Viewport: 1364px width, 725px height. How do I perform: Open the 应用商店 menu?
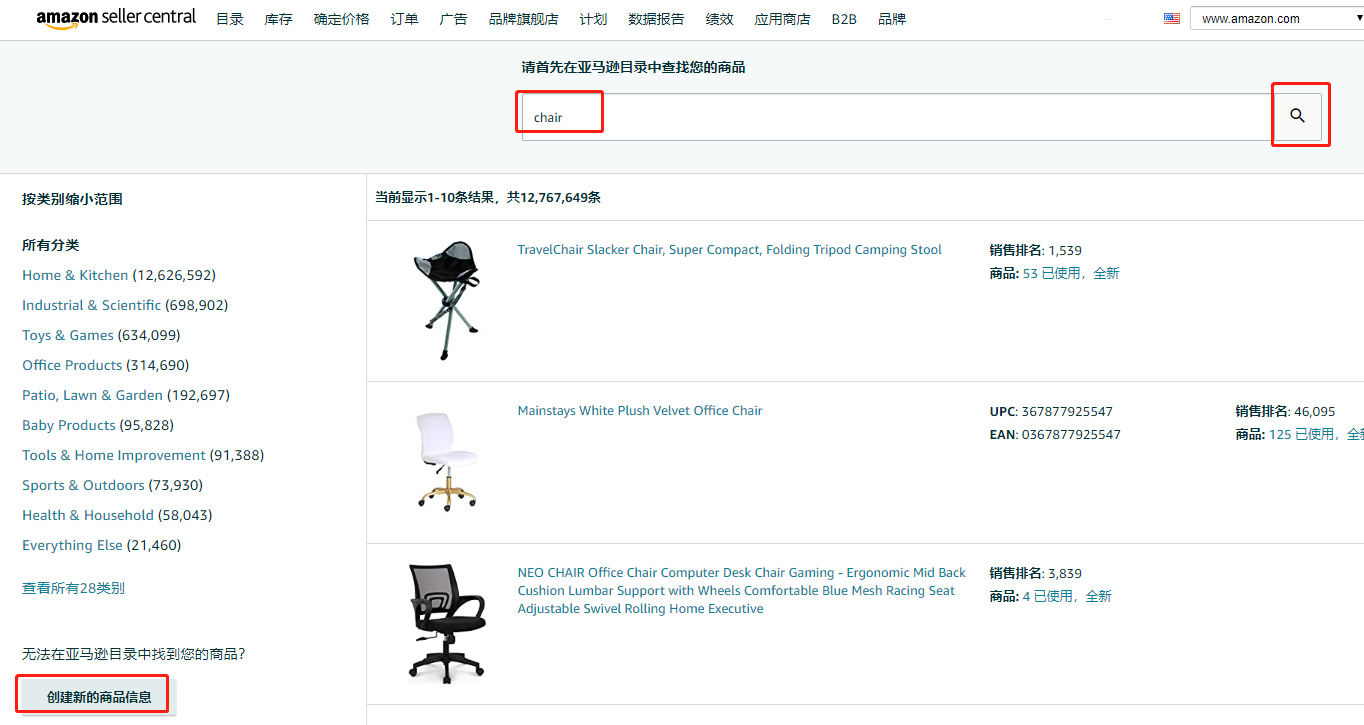(783, 19)
